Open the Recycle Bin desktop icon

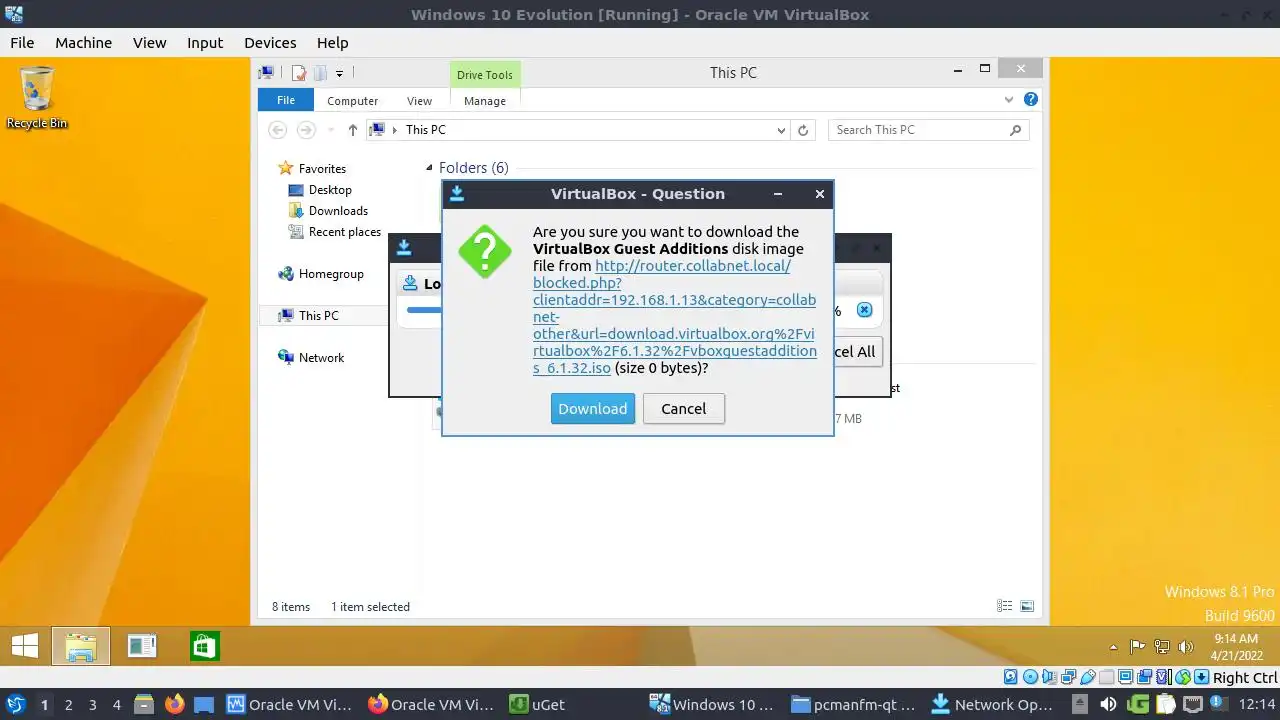pos(37,97)
